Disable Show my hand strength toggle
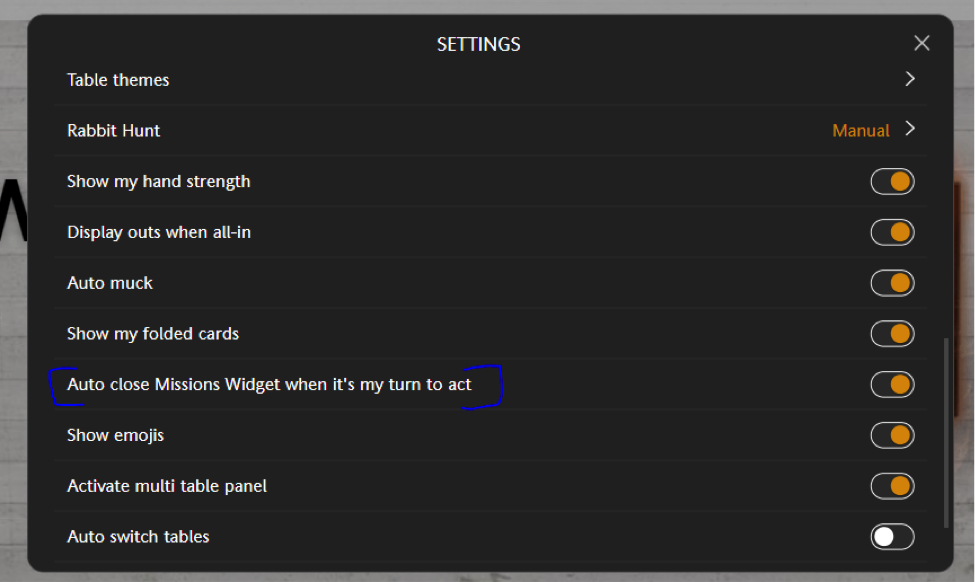 892,182
